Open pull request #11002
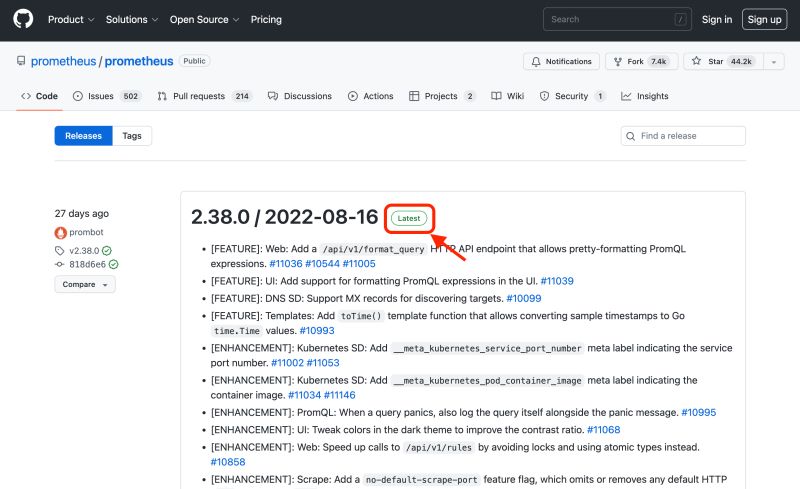 287,363
